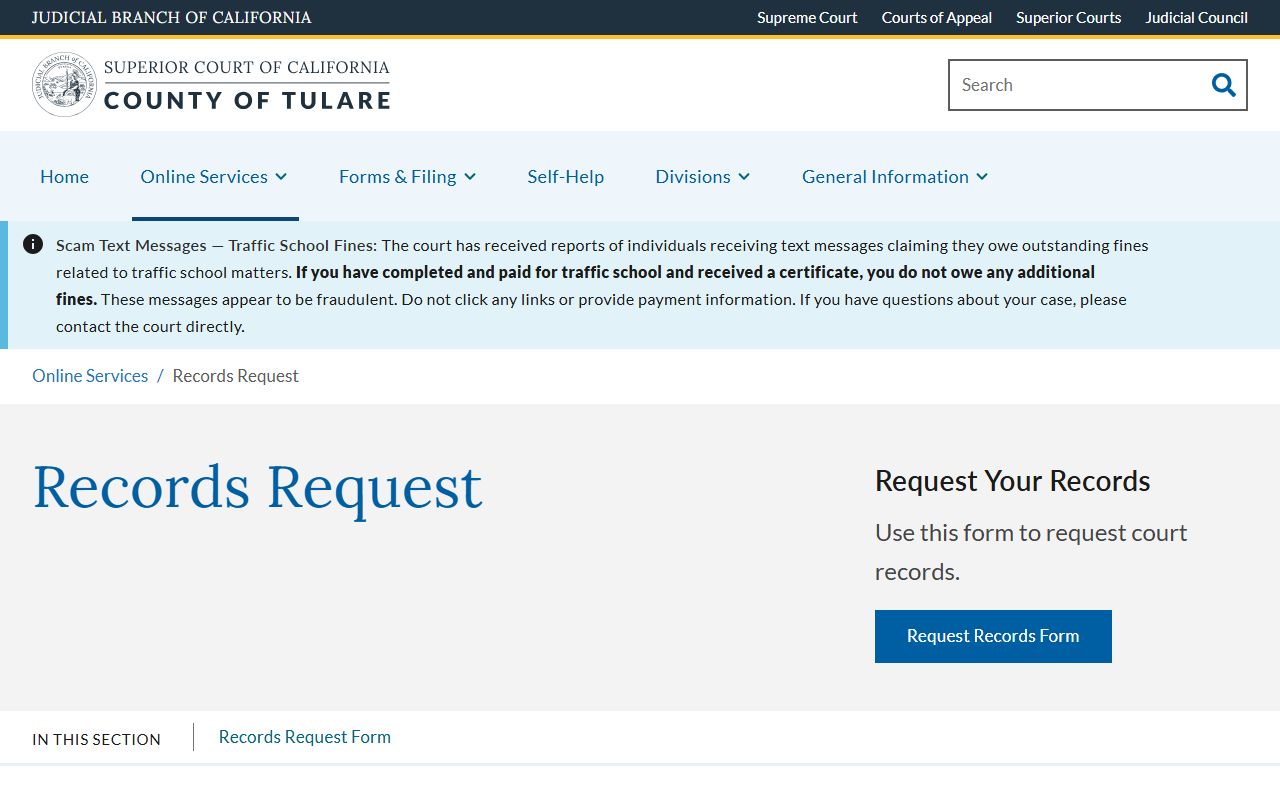Click the County of Tulare site title
Viewport: 1280px width, 800px height.
tap(247, 100)
